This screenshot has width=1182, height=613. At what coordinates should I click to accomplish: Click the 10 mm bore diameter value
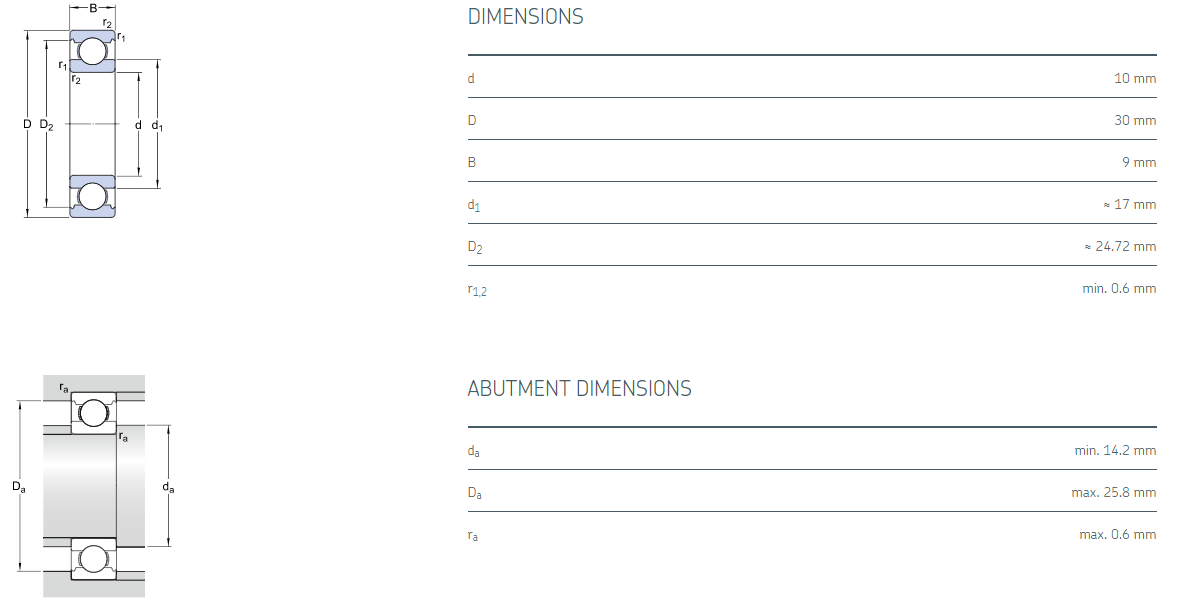pos(1134,78)
